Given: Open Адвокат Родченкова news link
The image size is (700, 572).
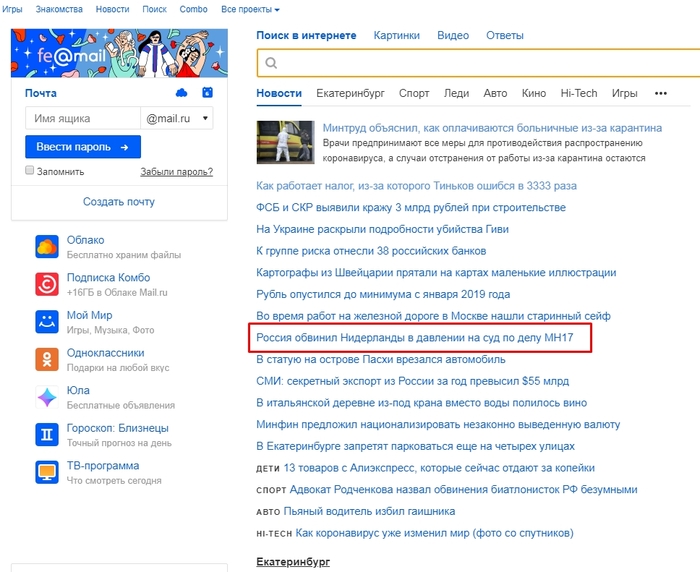Looking at the screenshot, I should (463, 490).
